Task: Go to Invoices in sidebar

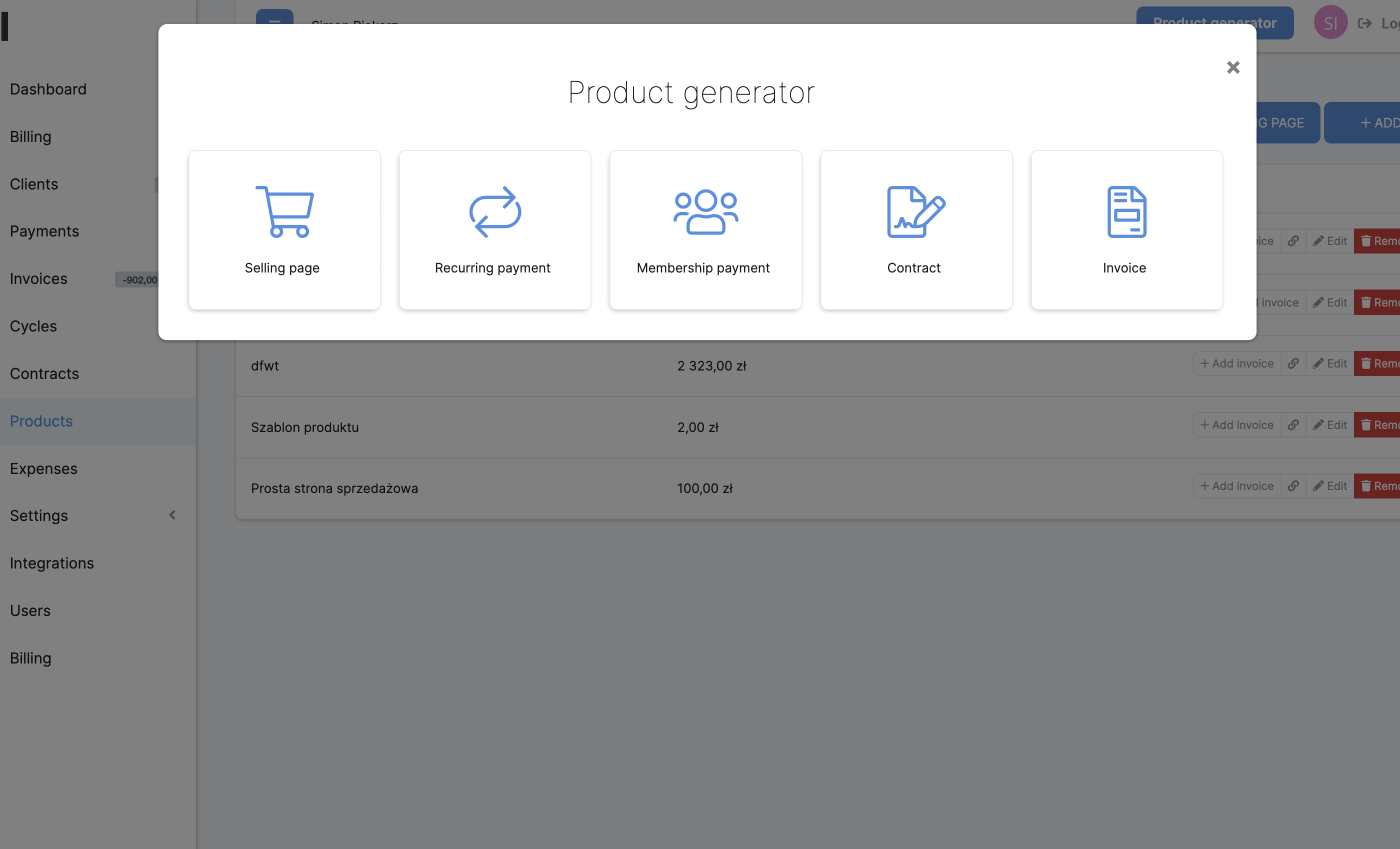Action: [38, 279]
